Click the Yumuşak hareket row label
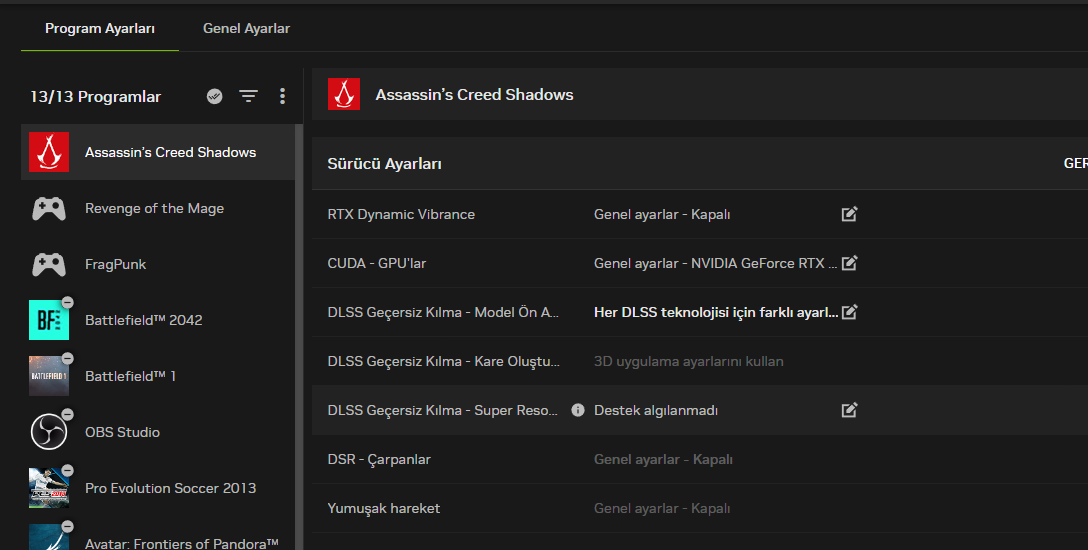 [x=384, y=508]
